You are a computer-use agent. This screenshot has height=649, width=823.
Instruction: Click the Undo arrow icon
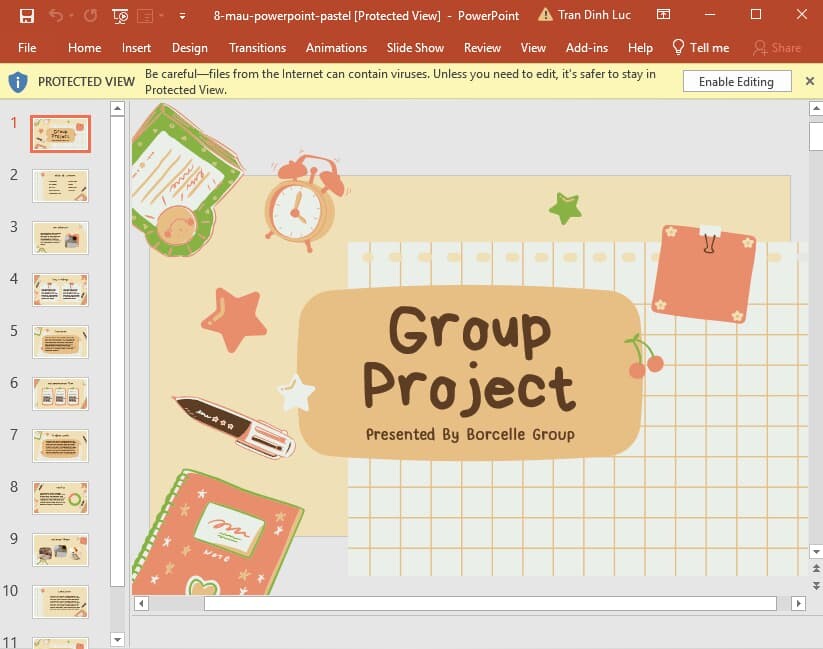[56, 16]
